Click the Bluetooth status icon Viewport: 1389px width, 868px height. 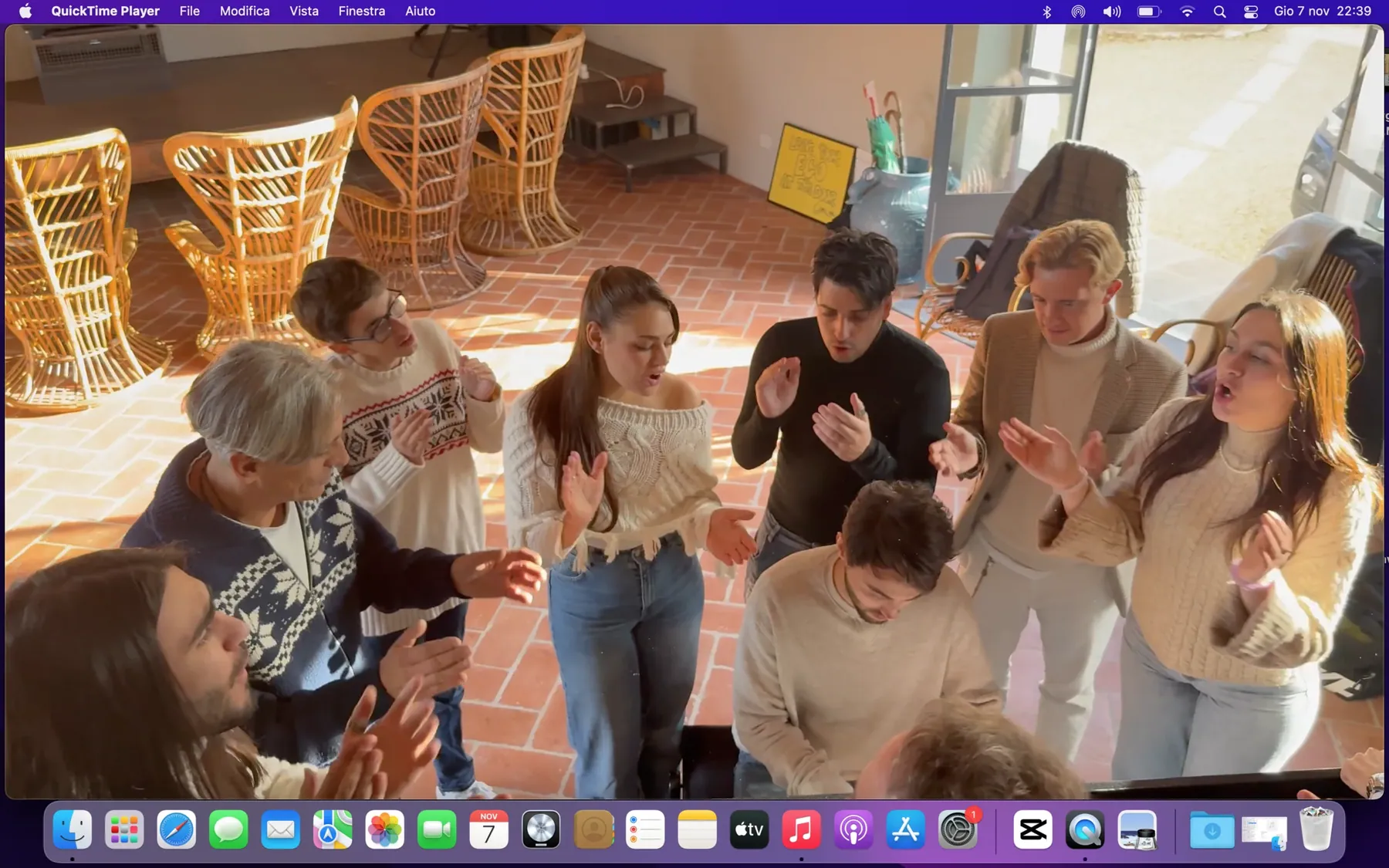click(1046, 11)
